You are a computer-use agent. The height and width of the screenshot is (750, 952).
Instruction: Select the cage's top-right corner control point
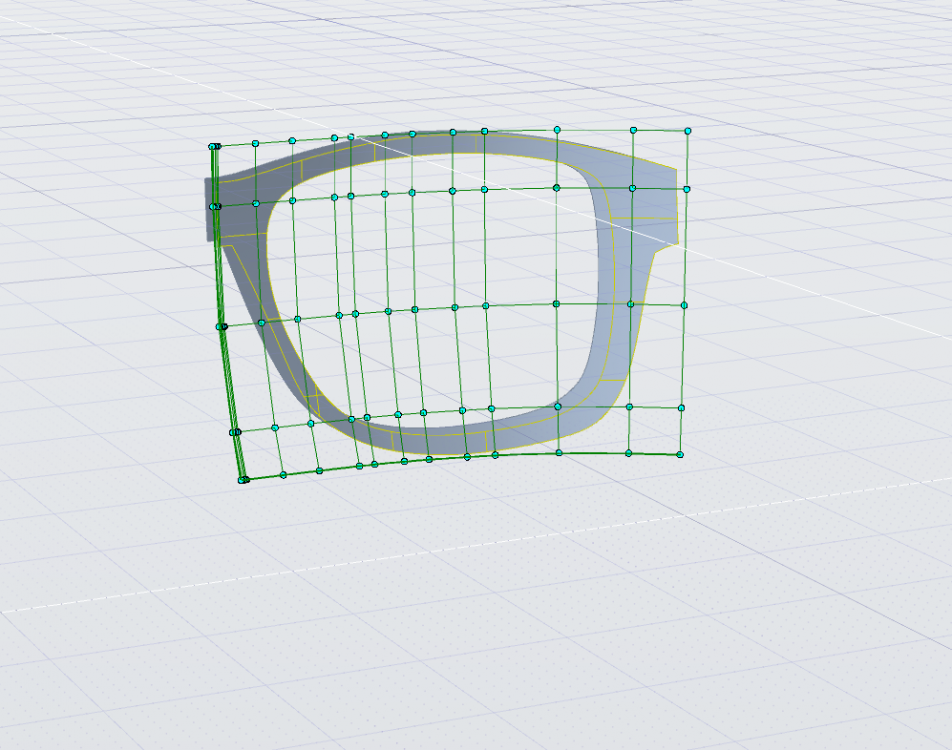coord(687,131)
